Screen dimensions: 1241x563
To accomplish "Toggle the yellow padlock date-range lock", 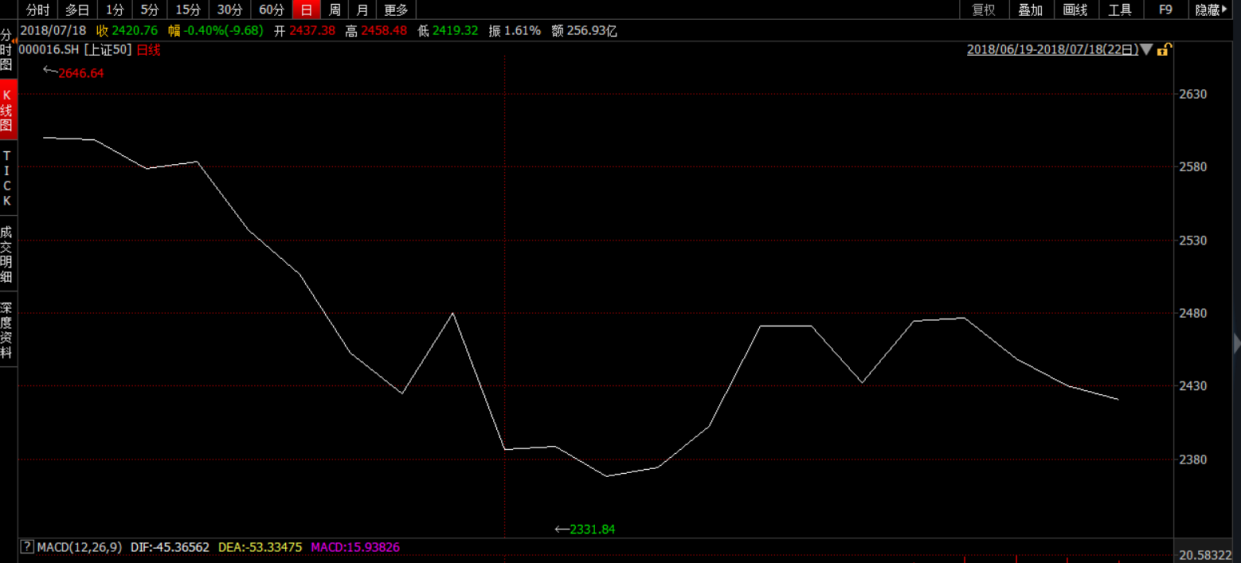I will (1164, 49).
